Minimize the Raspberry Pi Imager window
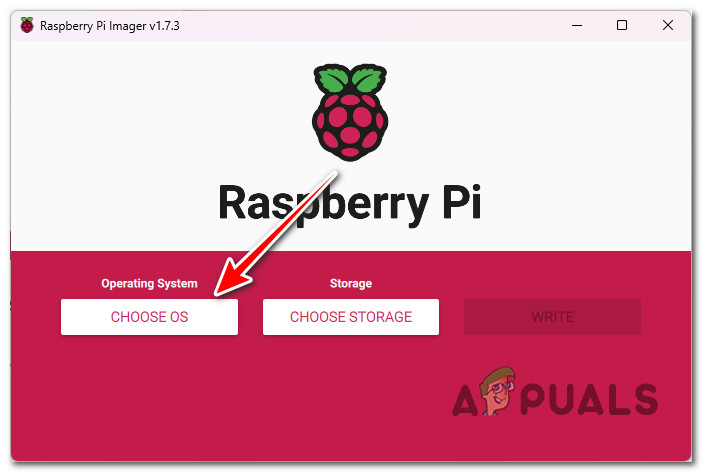Viewport: 703px width, 473px height. (x=577, y=26)
